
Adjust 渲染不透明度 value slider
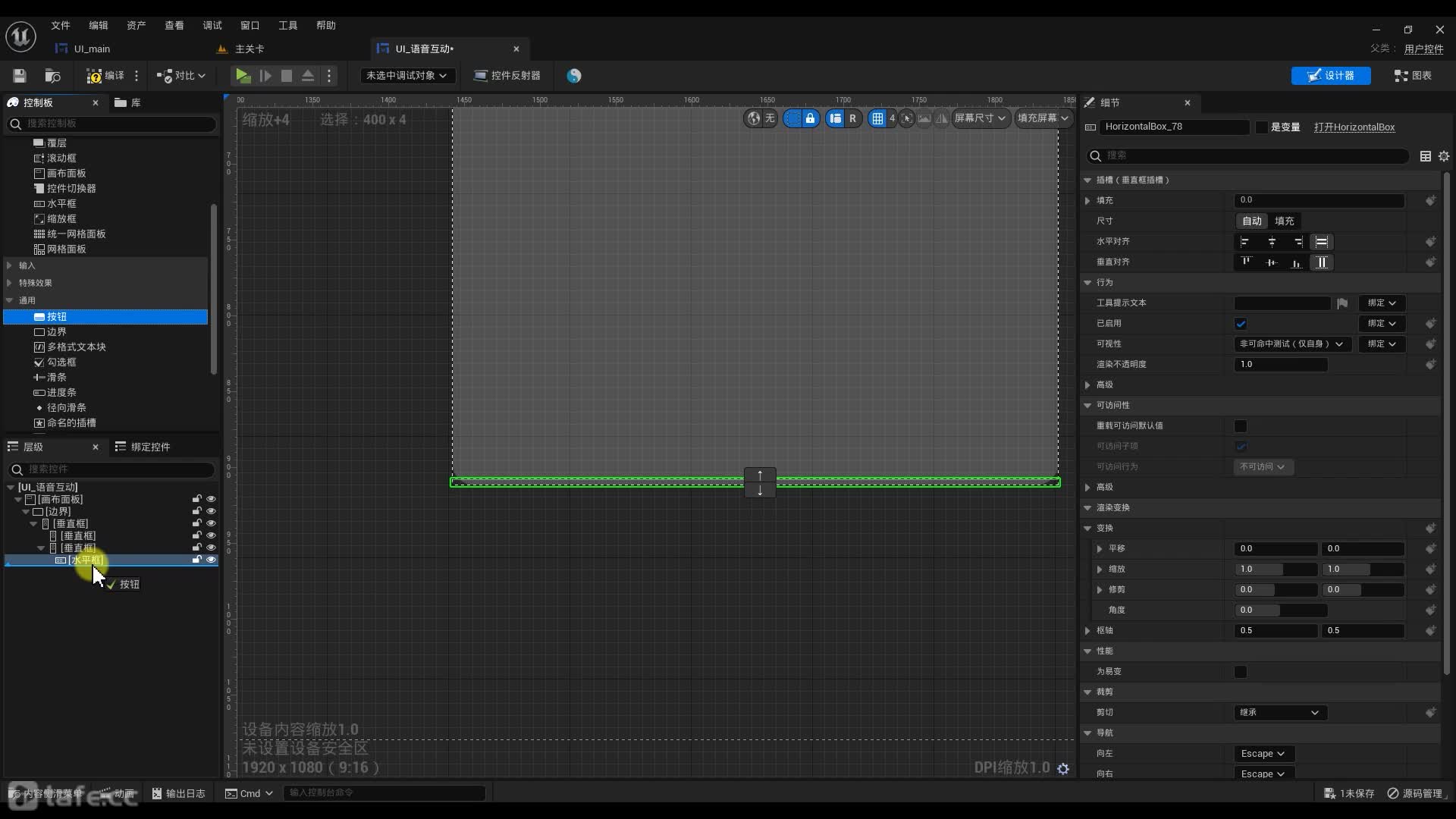[x=1281, y=364]
